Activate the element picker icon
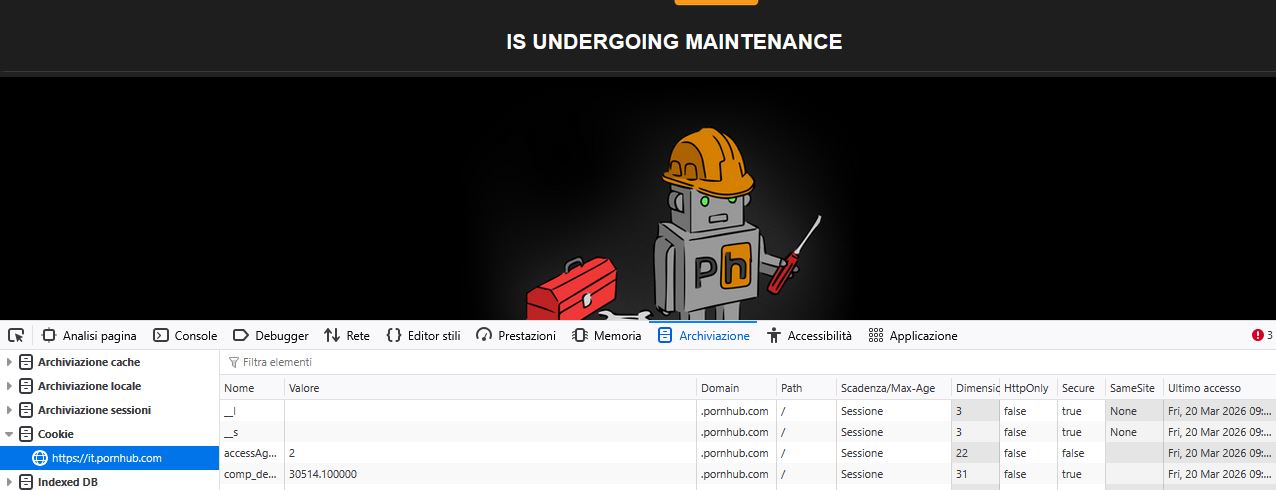This screenshot has width=1276, height=490. 15,335
